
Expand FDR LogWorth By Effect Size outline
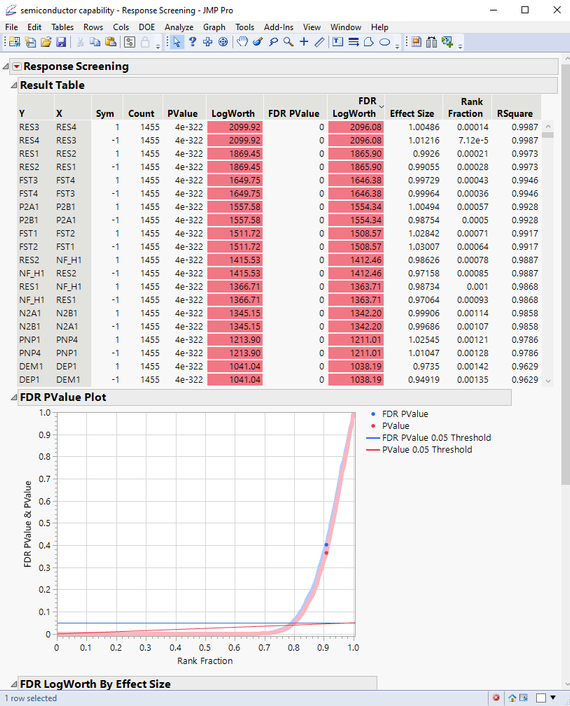click(x=14, y=684)
